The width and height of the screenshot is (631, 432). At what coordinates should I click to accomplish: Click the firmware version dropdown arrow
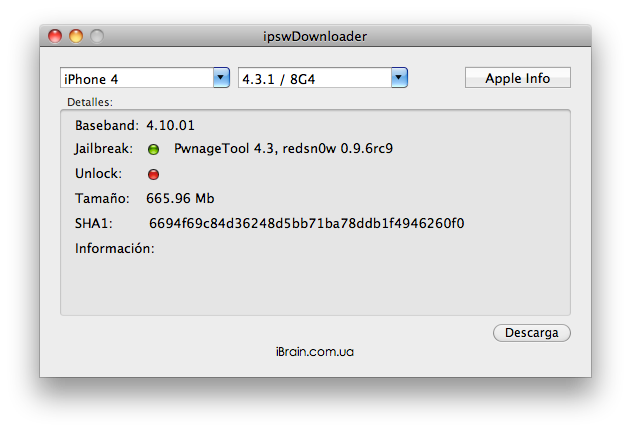point(399,78)
